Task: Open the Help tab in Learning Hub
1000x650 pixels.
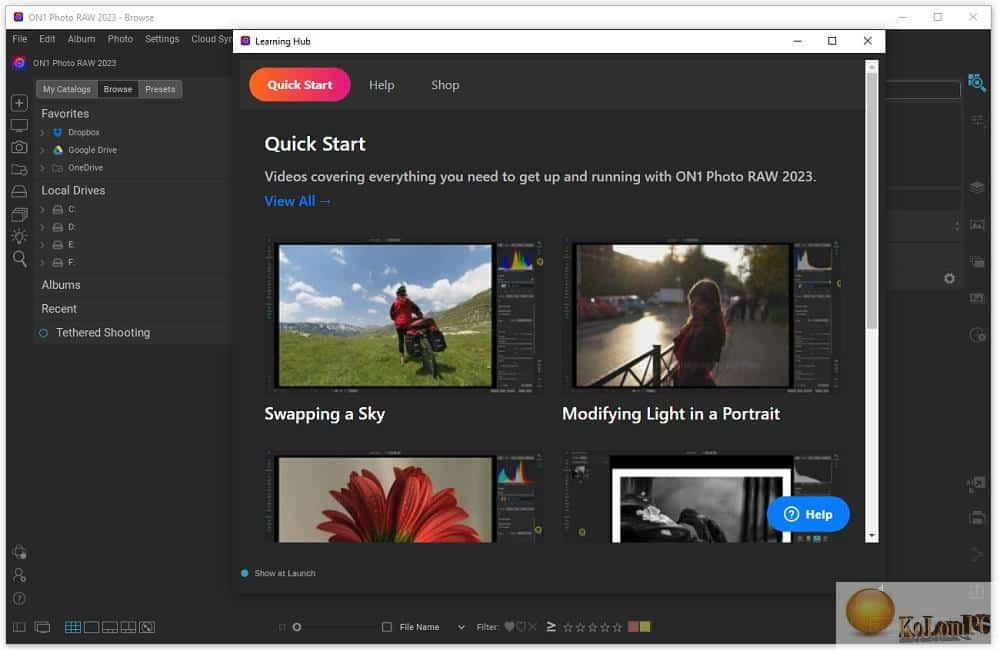Action: coord(381,85)
